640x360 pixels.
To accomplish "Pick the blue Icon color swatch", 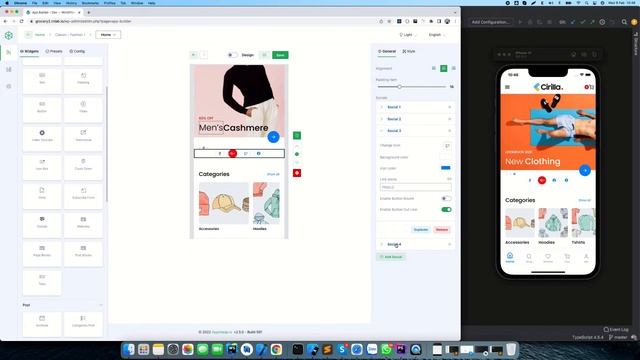I will [446, 168].
